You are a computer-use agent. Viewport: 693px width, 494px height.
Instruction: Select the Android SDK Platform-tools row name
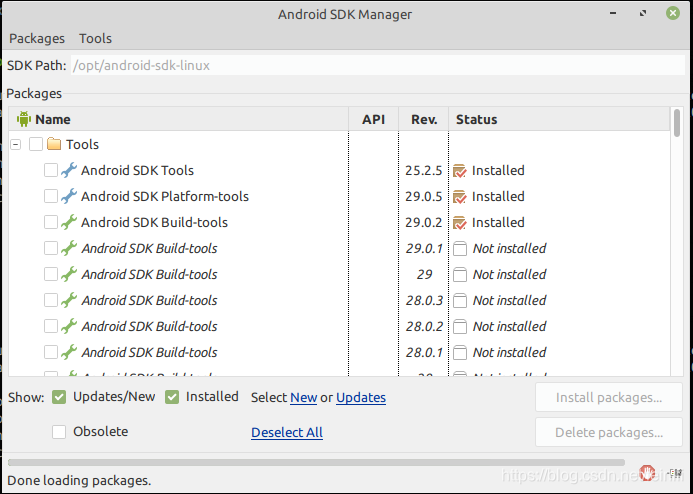(x=165, y=196)
